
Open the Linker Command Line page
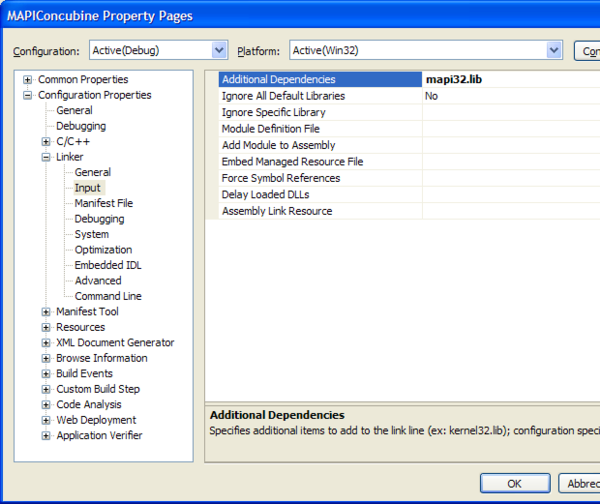click(x=108, y=296)
